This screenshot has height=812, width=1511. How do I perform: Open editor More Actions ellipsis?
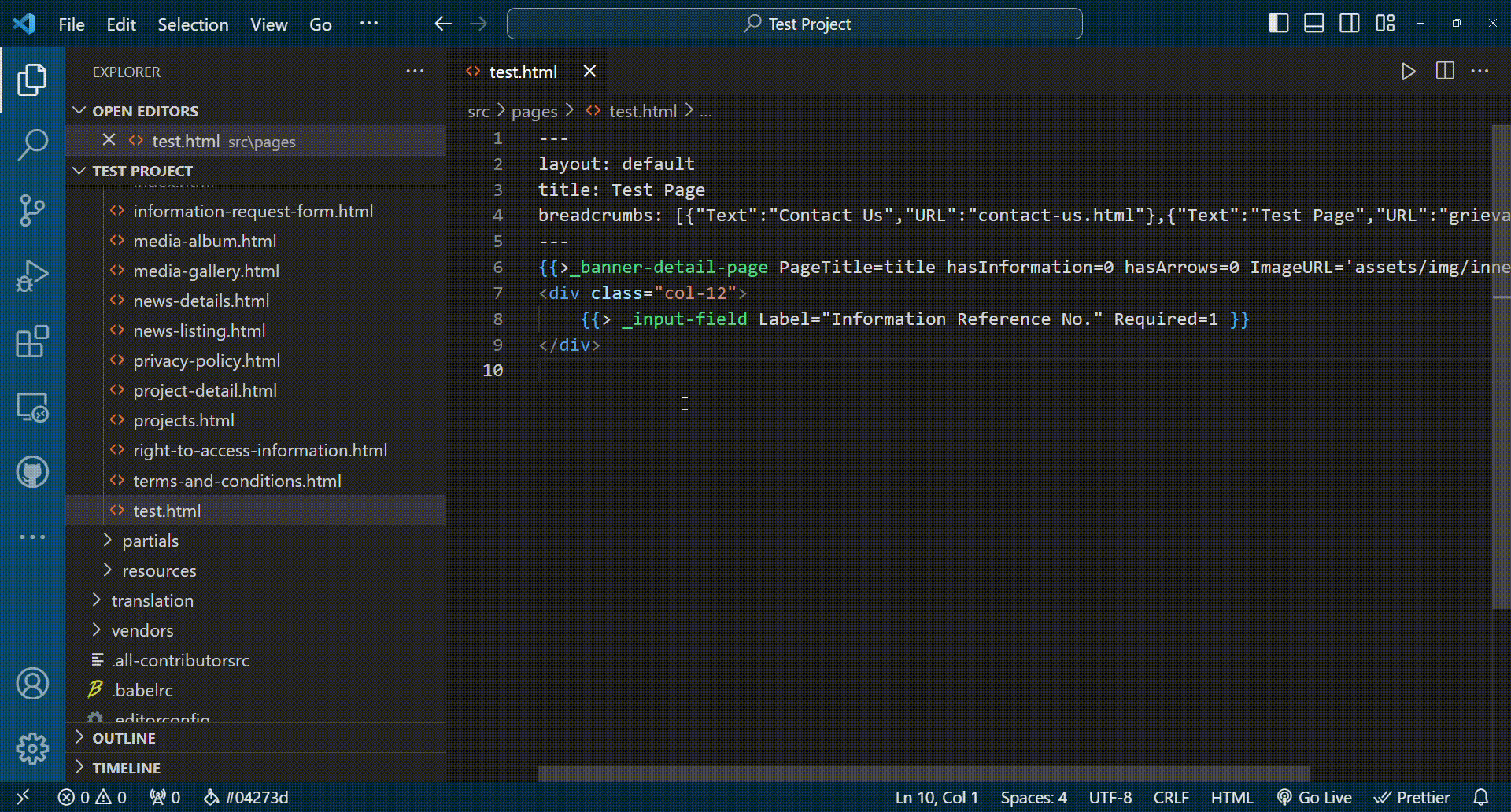(x=1480, y=72)
